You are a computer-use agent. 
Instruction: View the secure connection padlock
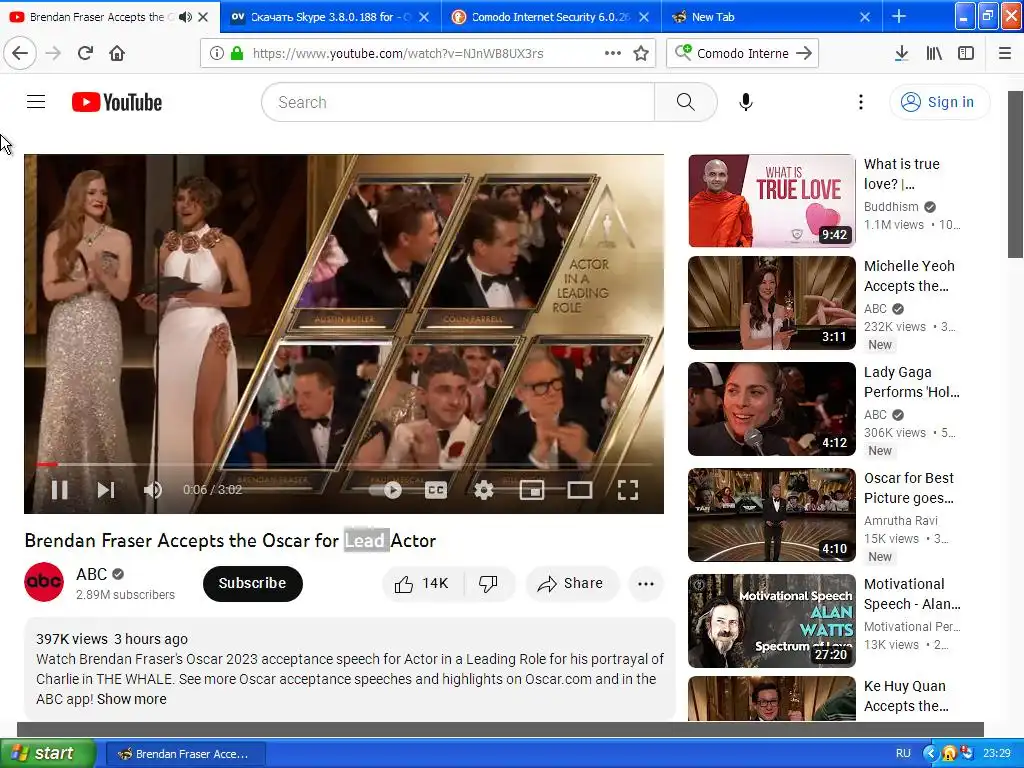pyautogui.click(x=236, y=54)
